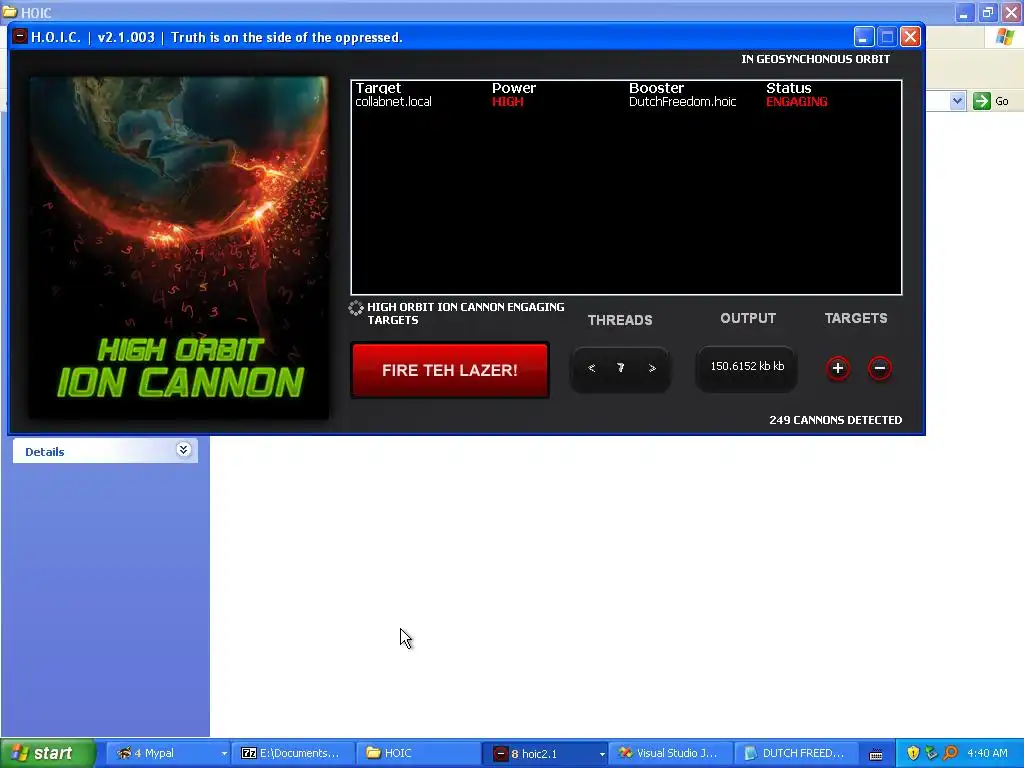Open the address bar dropdown in Explorer

point(957,101)
